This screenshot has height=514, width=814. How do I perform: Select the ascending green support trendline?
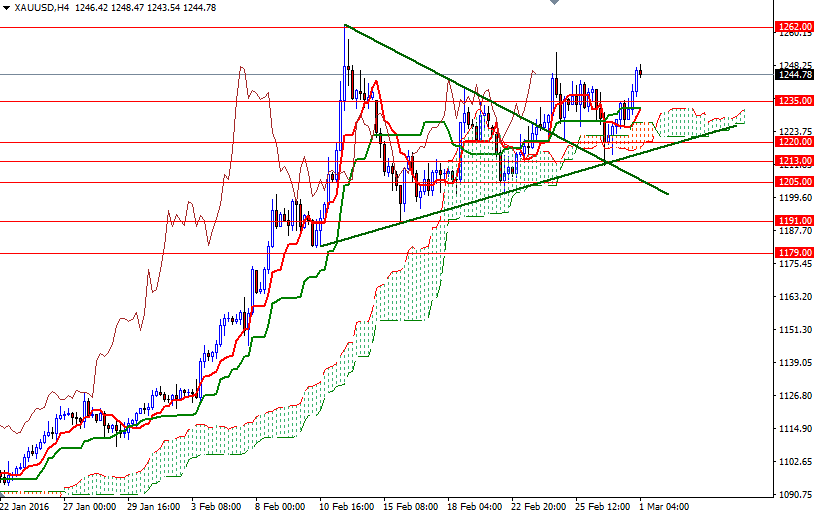coord(528,185)
